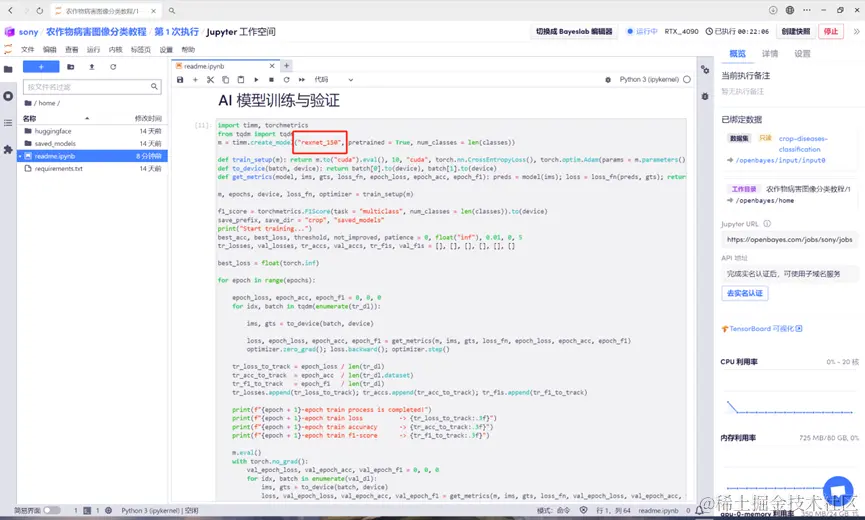Copy the selected cell
Viewport: 865px width, 520px height.
click(x=225, y=79)
